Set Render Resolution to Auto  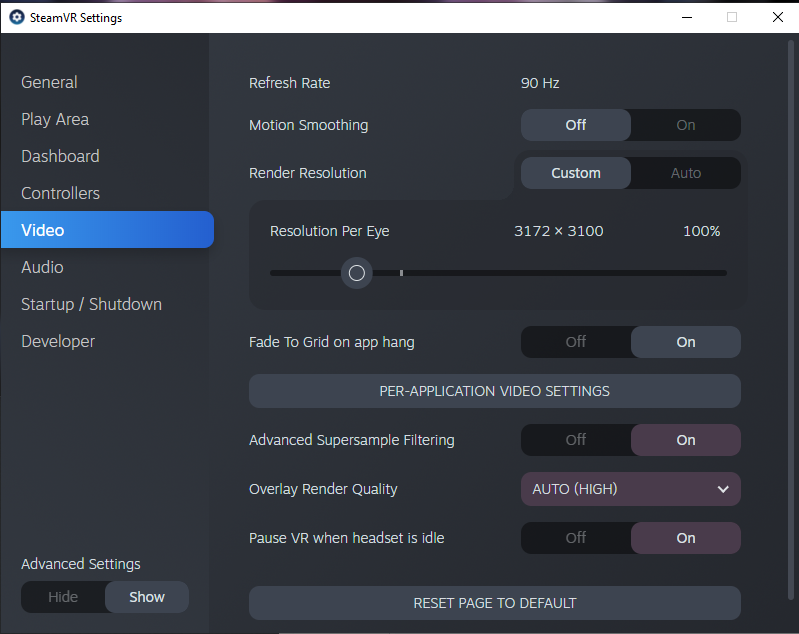(x=686, y=173)
